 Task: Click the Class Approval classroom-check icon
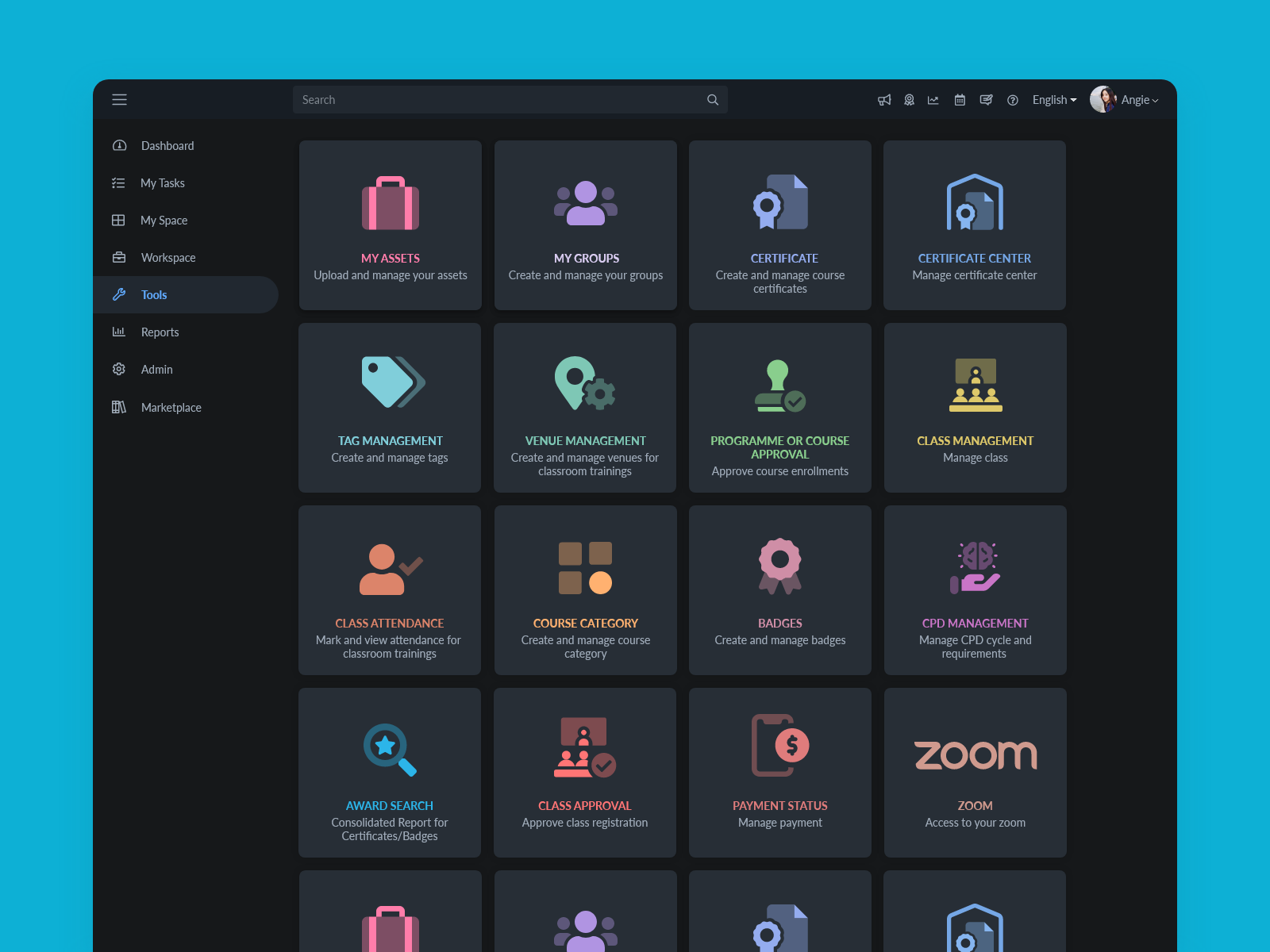(585, 747)
